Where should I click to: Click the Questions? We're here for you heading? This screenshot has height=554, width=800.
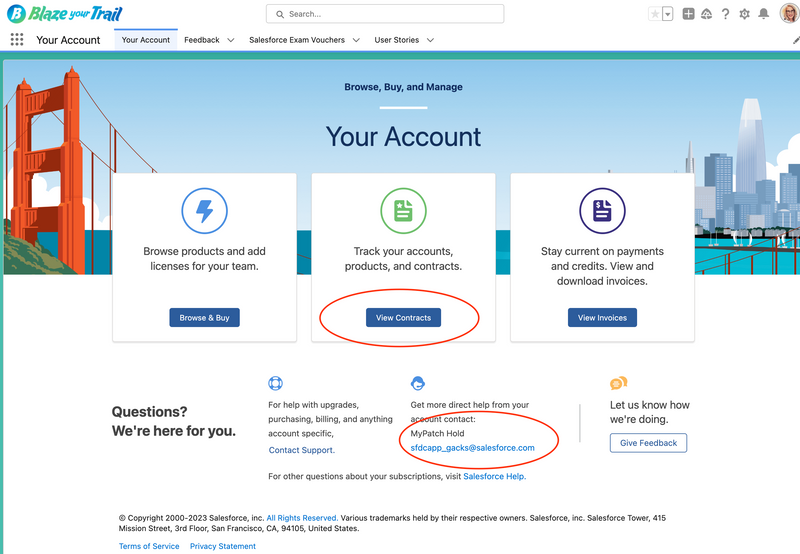pos(173,421)
